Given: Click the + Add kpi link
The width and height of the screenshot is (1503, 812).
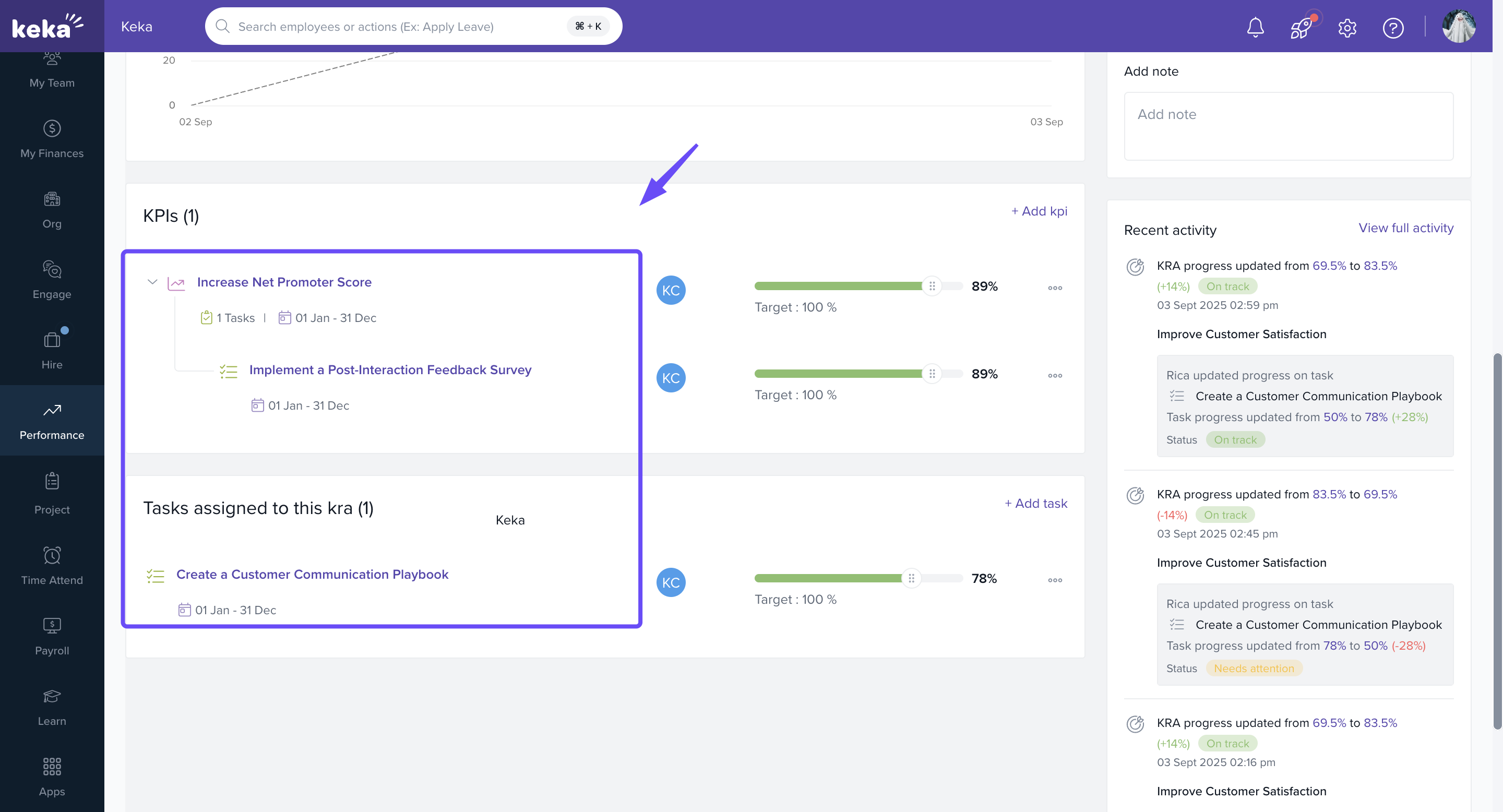Looking at the screenshot, I should coord(1039,211).
